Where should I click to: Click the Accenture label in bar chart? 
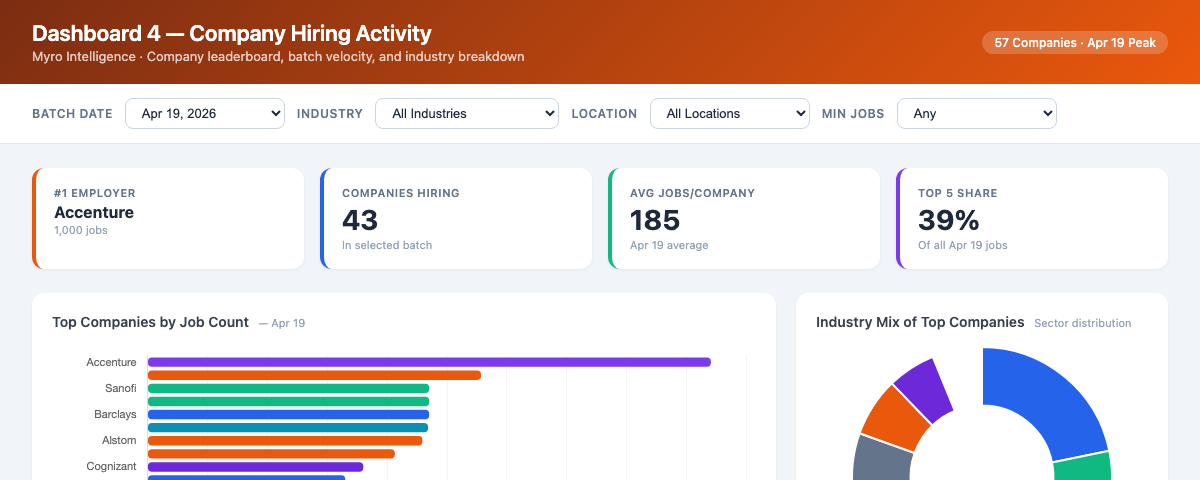pos(111,362)
